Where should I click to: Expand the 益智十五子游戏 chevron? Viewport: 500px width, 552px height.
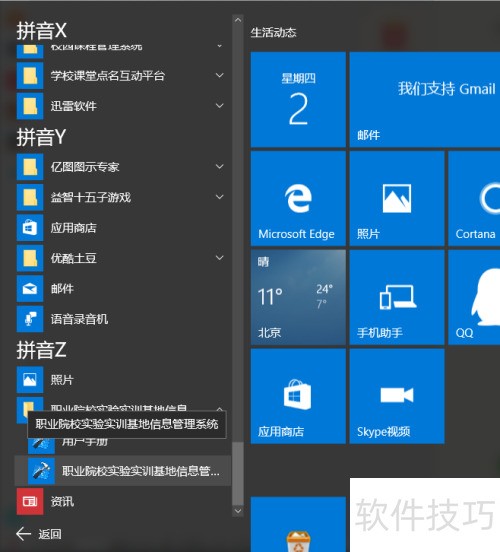click(219, 197)
